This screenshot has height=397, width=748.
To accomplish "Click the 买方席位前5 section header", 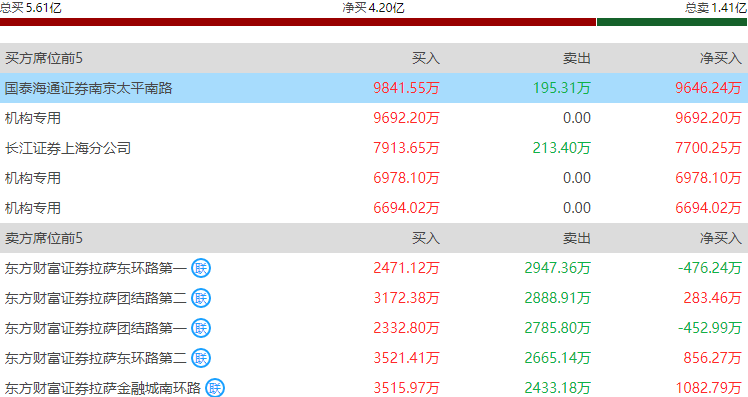I will (43, 58).
